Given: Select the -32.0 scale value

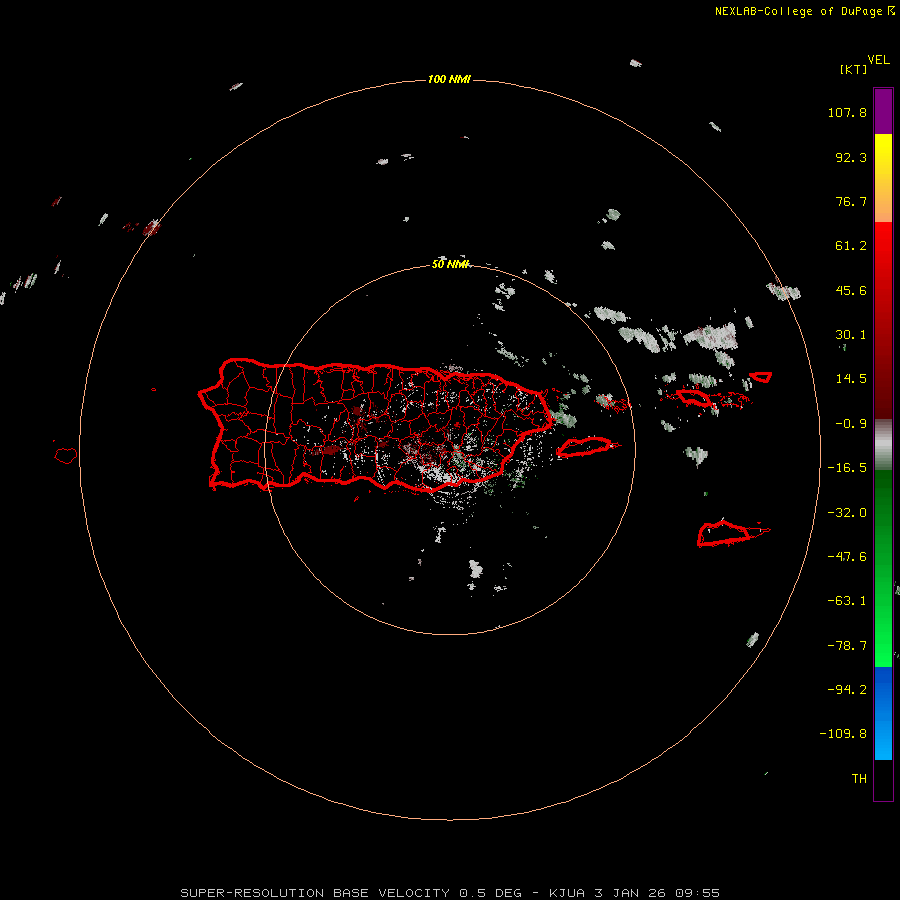Looking at the screenshot, I should click(x=847, y=513).
